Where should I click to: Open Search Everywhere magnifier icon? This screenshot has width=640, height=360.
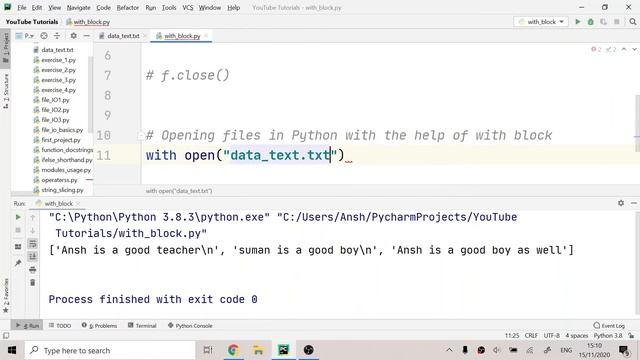[633, 22]
